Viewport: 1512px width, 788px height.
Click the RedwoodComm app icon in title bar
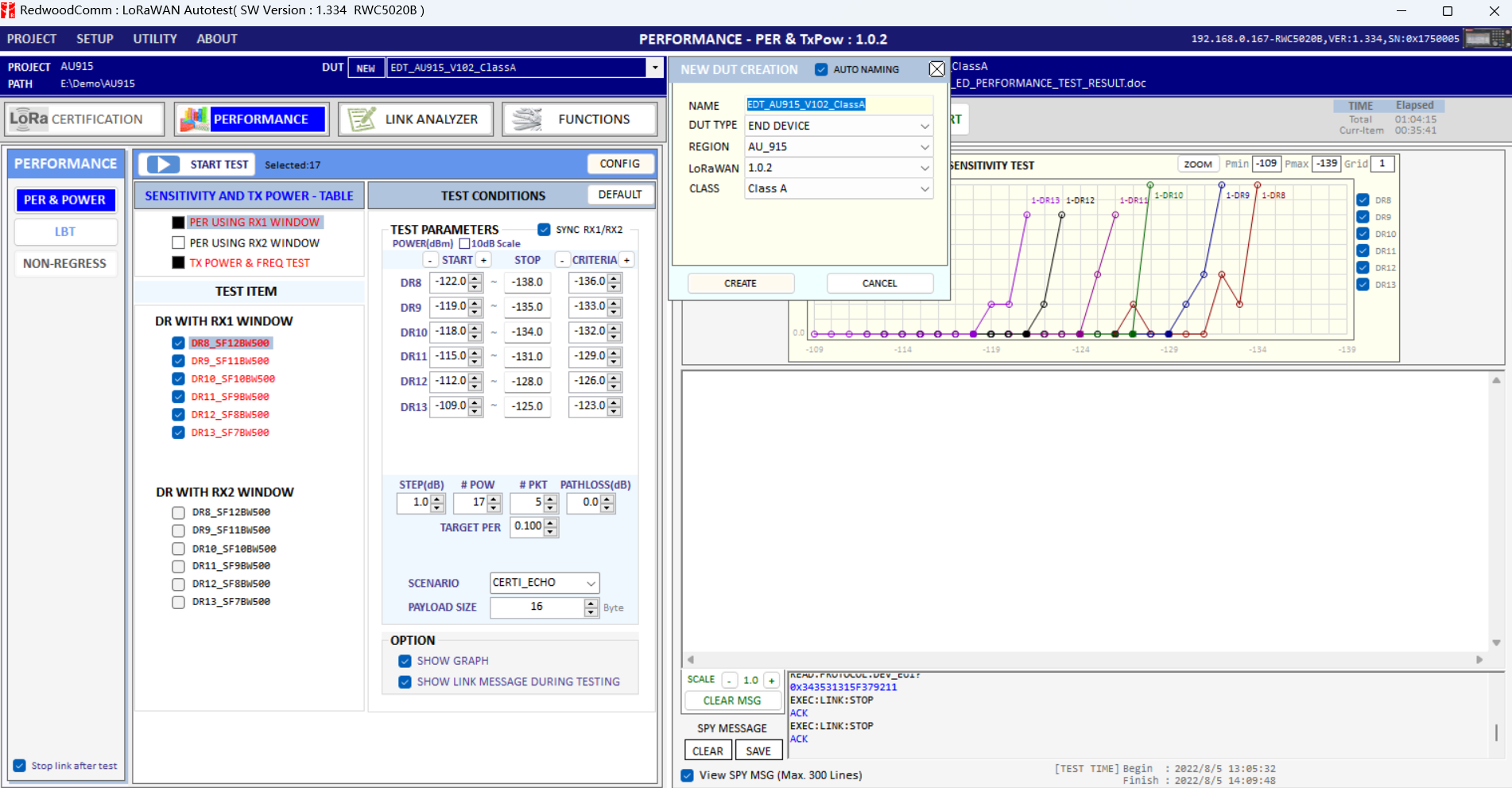pos(8,10)
